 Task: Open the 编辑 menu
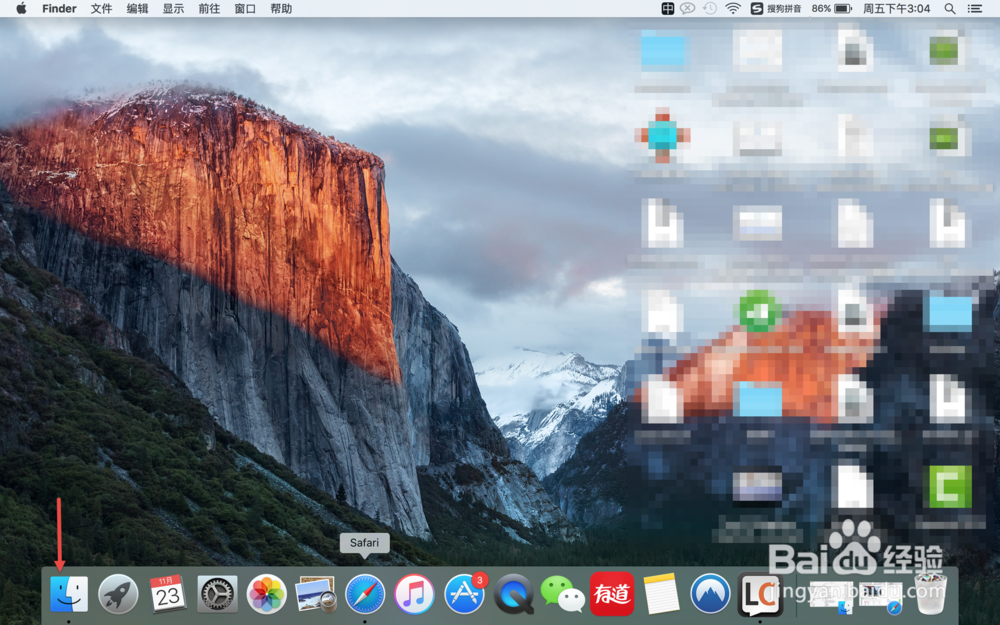click(137, 8)
